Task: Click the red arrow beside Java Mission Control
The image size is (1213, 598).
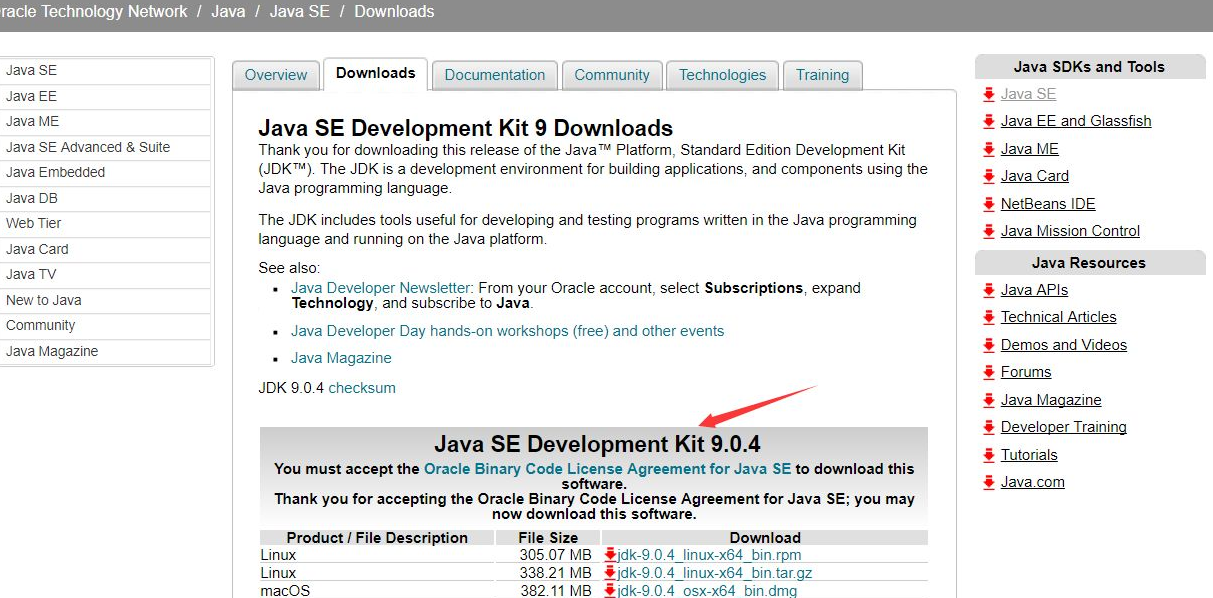Action: pyautogui.click(x=988, y=231)
